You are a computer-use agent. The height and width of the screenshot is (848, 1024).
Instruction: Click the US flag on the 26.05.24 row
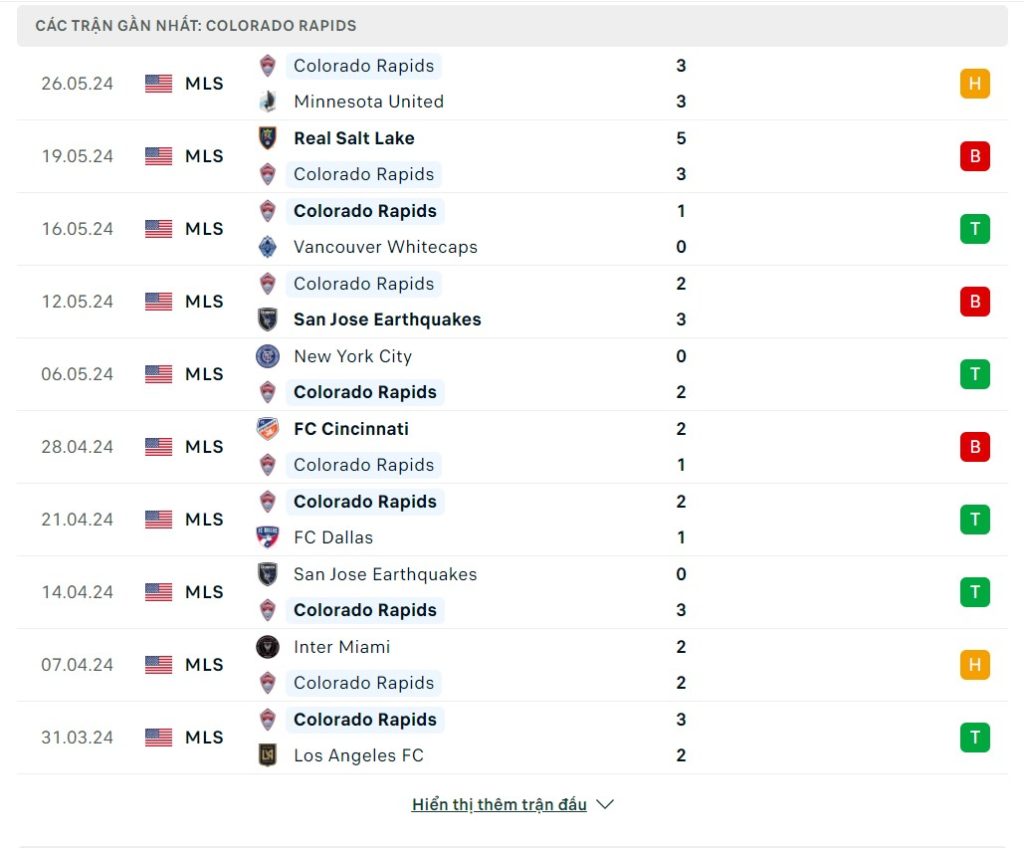pos(158,84)
